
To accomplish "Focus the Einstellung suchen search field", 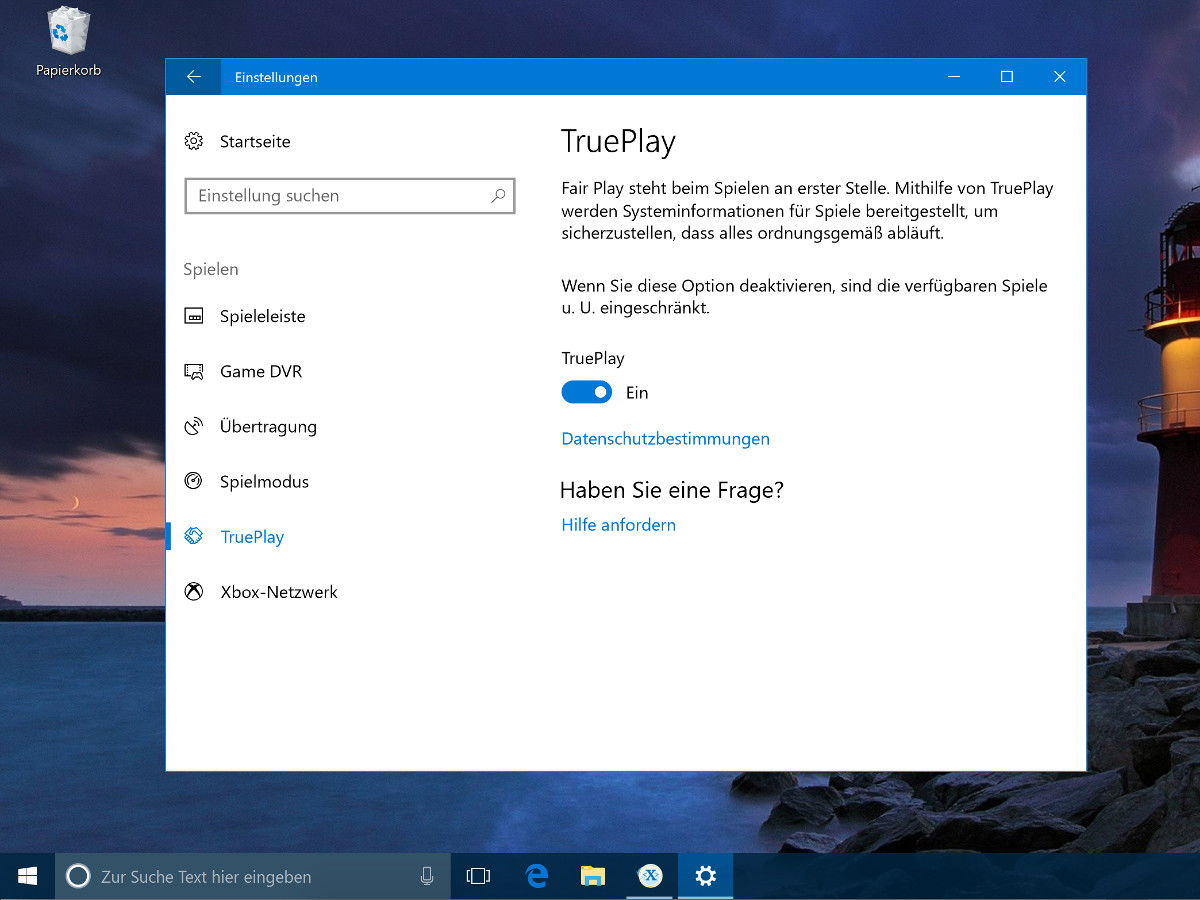I will (350, 196).
